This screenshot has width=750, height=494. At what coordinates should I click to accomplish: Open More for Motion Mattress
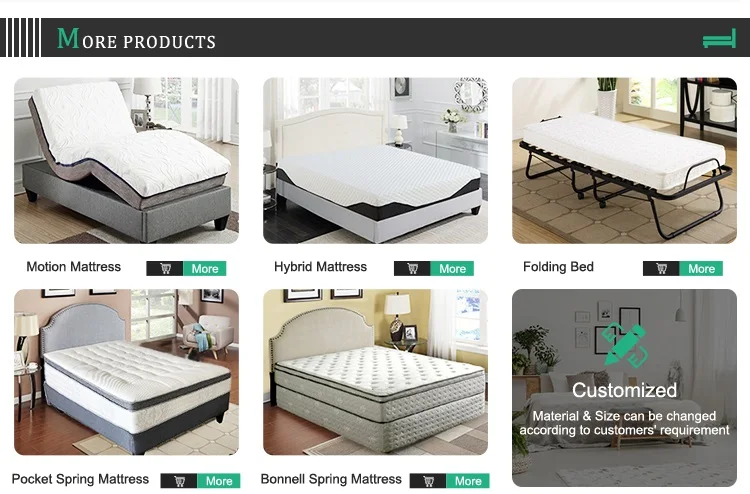point(205,268)
